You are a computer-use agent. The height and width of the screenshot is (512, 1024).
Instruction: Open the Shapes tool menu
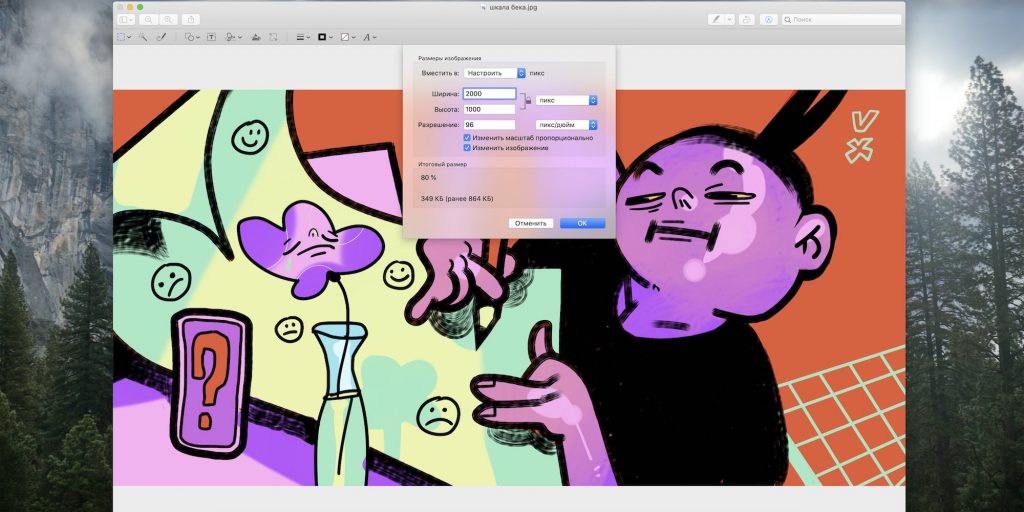coord(191,36)
